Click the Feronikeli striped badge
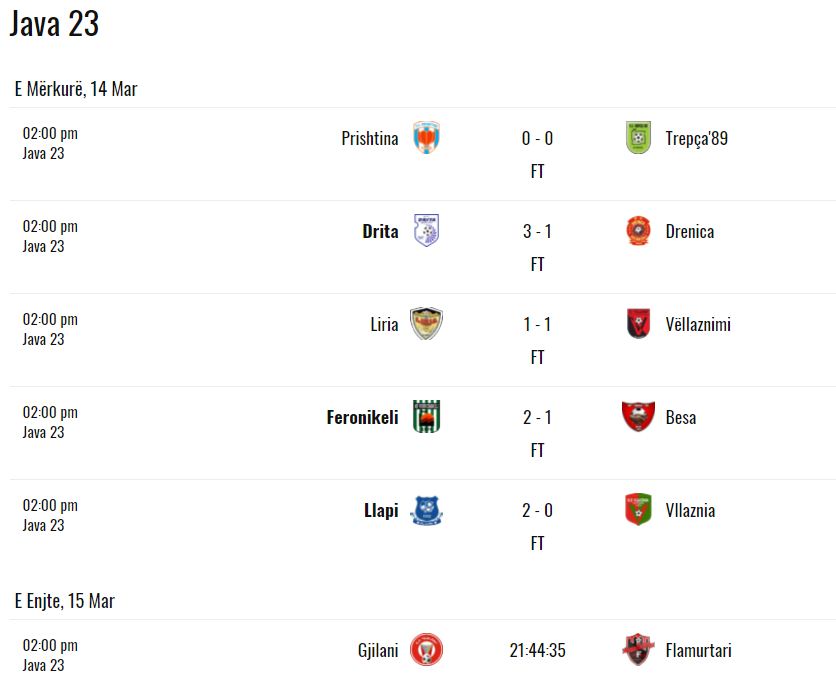This screenshot has height=696, width=836. click(427, 416)
